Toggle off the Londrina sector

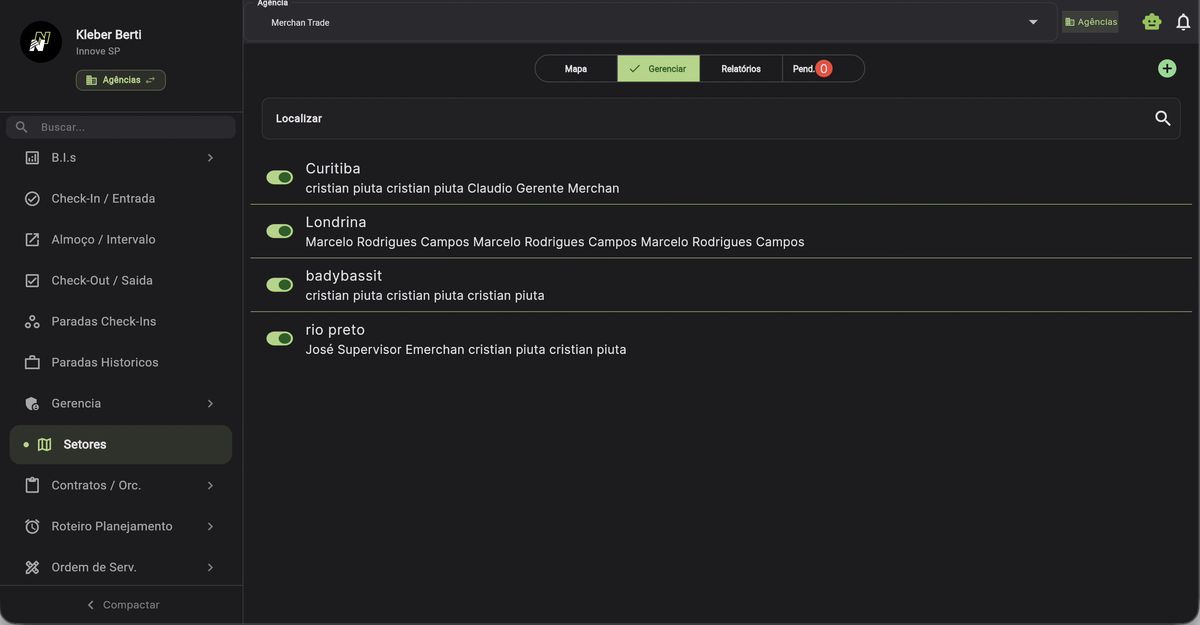279,231
